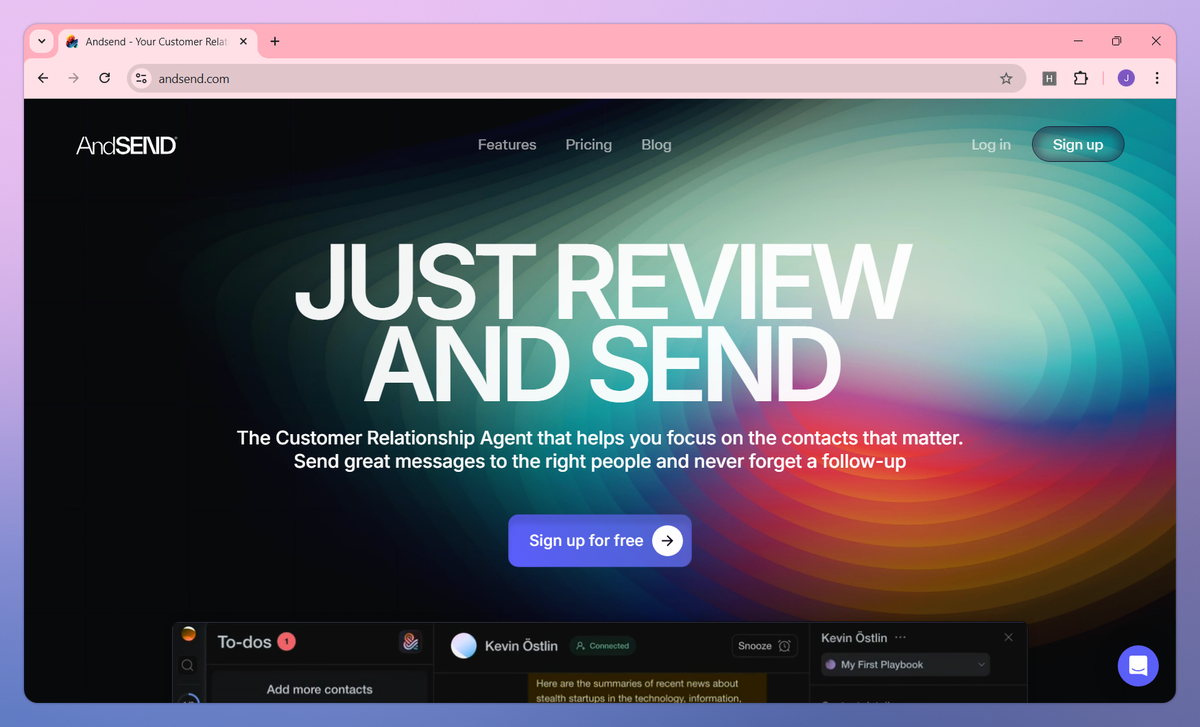Open the Log in link
Screen dimensions: 1200x727
pos(990,144)
